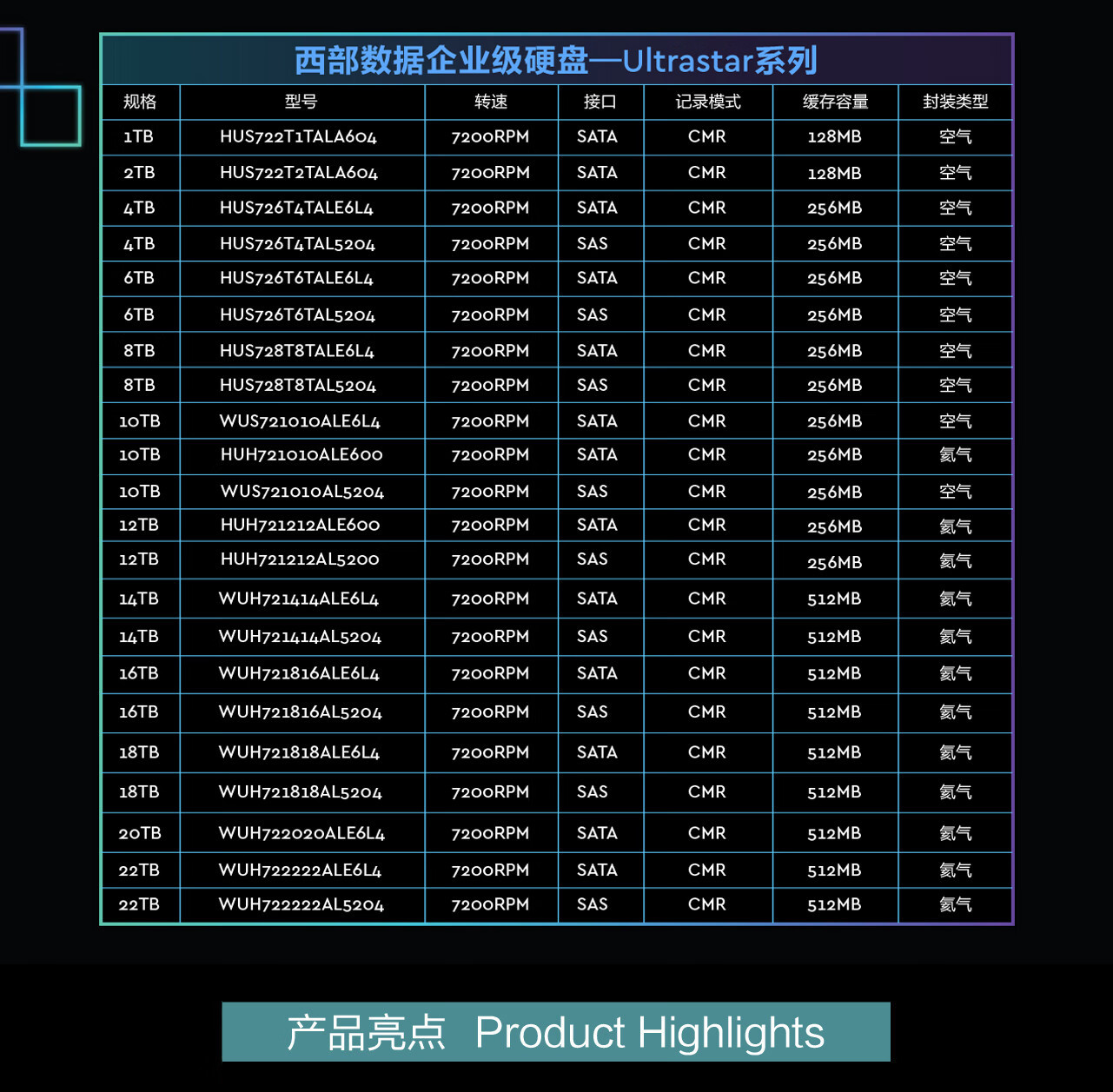Click 空气 cell in WUS721010ALE6L4 row

pyautogui.click(x=956, y=421)
